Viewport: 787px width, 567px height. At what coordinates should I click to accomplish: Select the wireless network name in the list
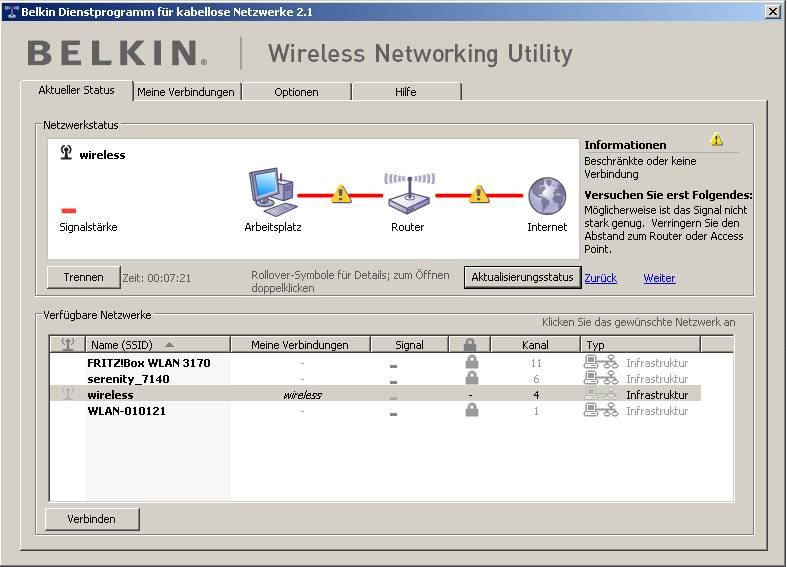tap(110, 395)
